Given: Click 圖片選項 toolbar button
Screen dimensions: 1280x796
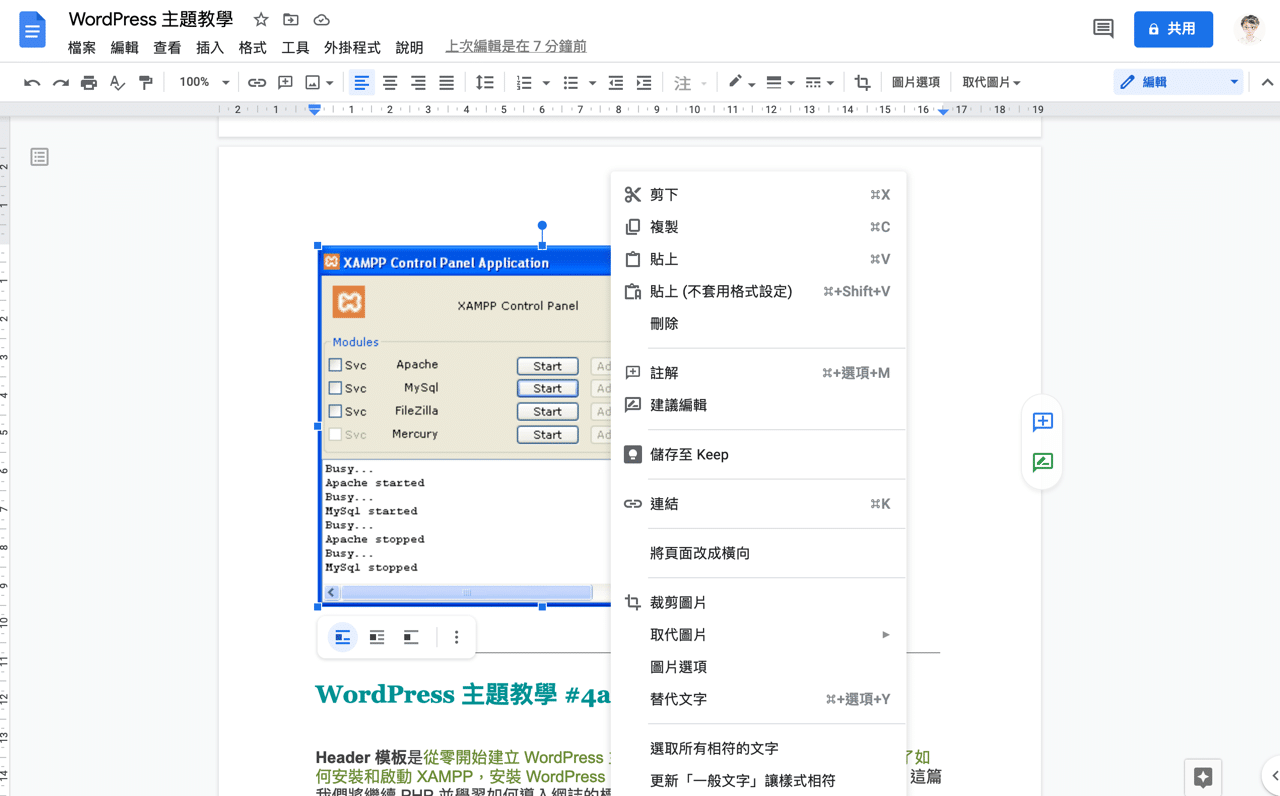Looking at the screenshot, I should coord(916,83).
